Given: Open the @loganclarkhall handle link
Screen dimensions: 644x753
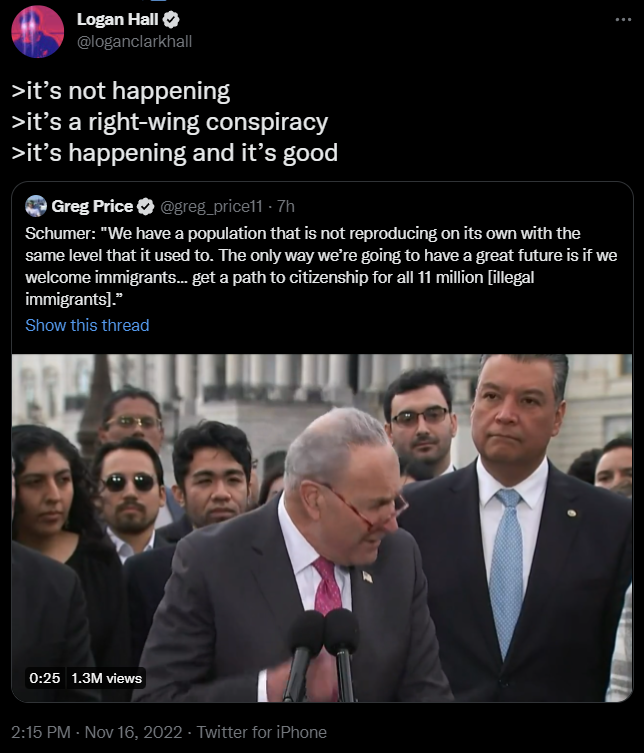Looking at the screenshot, I should tap(134, 42).
